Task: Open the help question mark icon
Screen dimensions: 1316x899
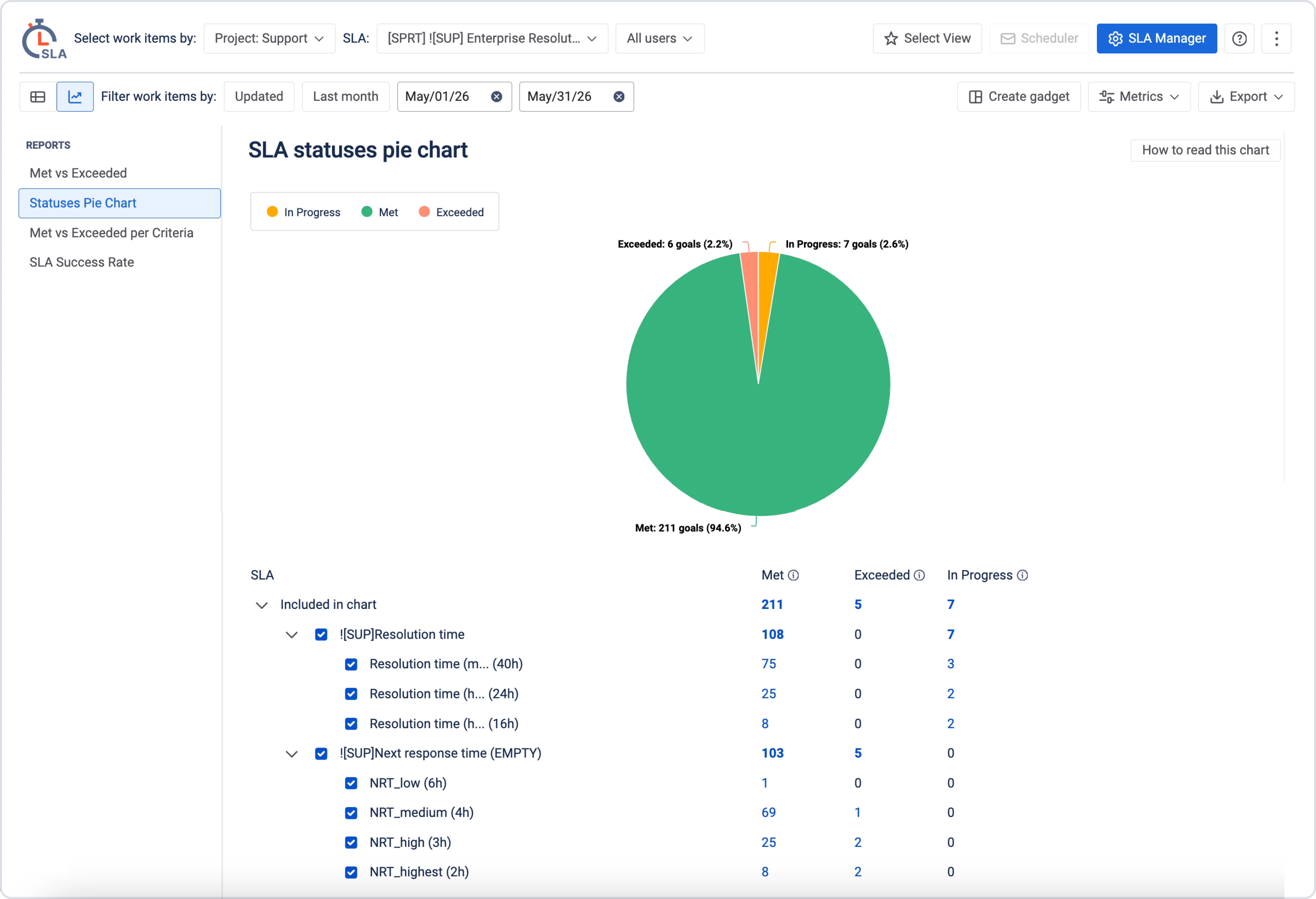Action: 1239,39
